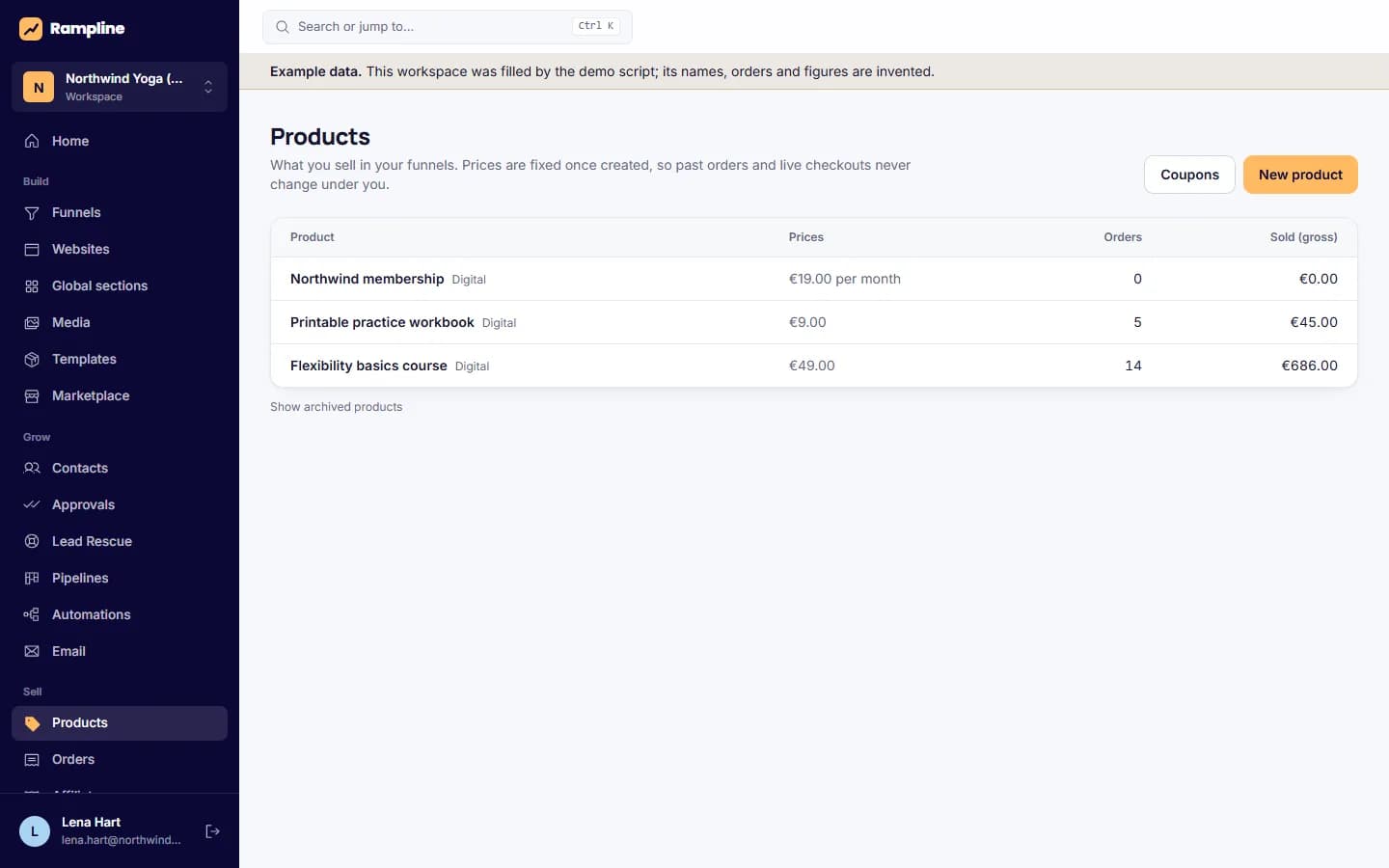1389x868 pixels.
Task: Show archived products link
Action: [337, 407]
